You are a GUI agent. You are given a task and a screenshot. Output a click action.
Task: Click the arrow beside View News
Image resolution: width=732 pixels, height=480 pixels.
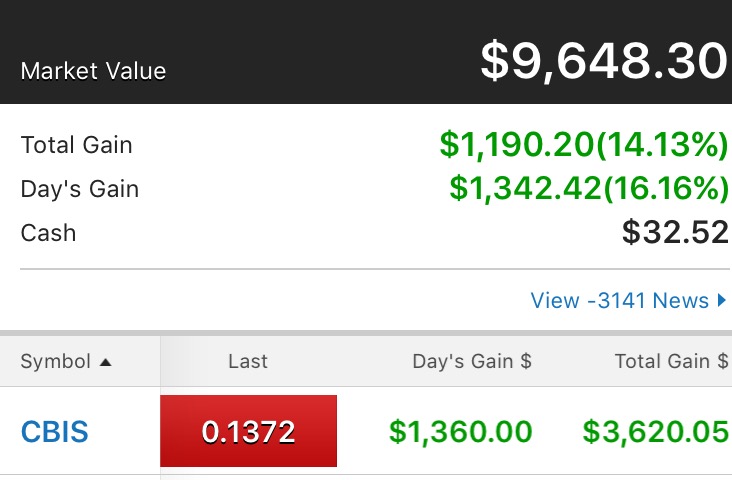[x=722, y=300]
